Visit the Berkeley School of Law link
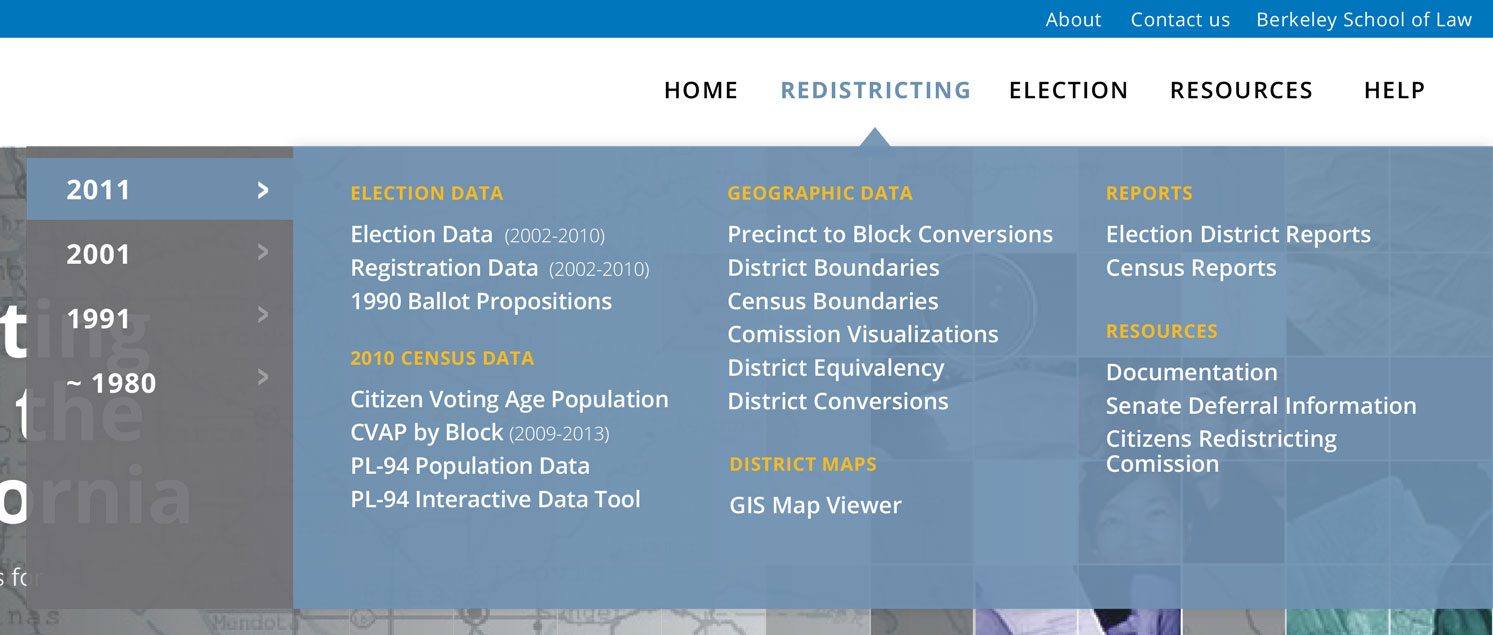Viewport: 1493px width, 635px height. (x=1364, y=20)
